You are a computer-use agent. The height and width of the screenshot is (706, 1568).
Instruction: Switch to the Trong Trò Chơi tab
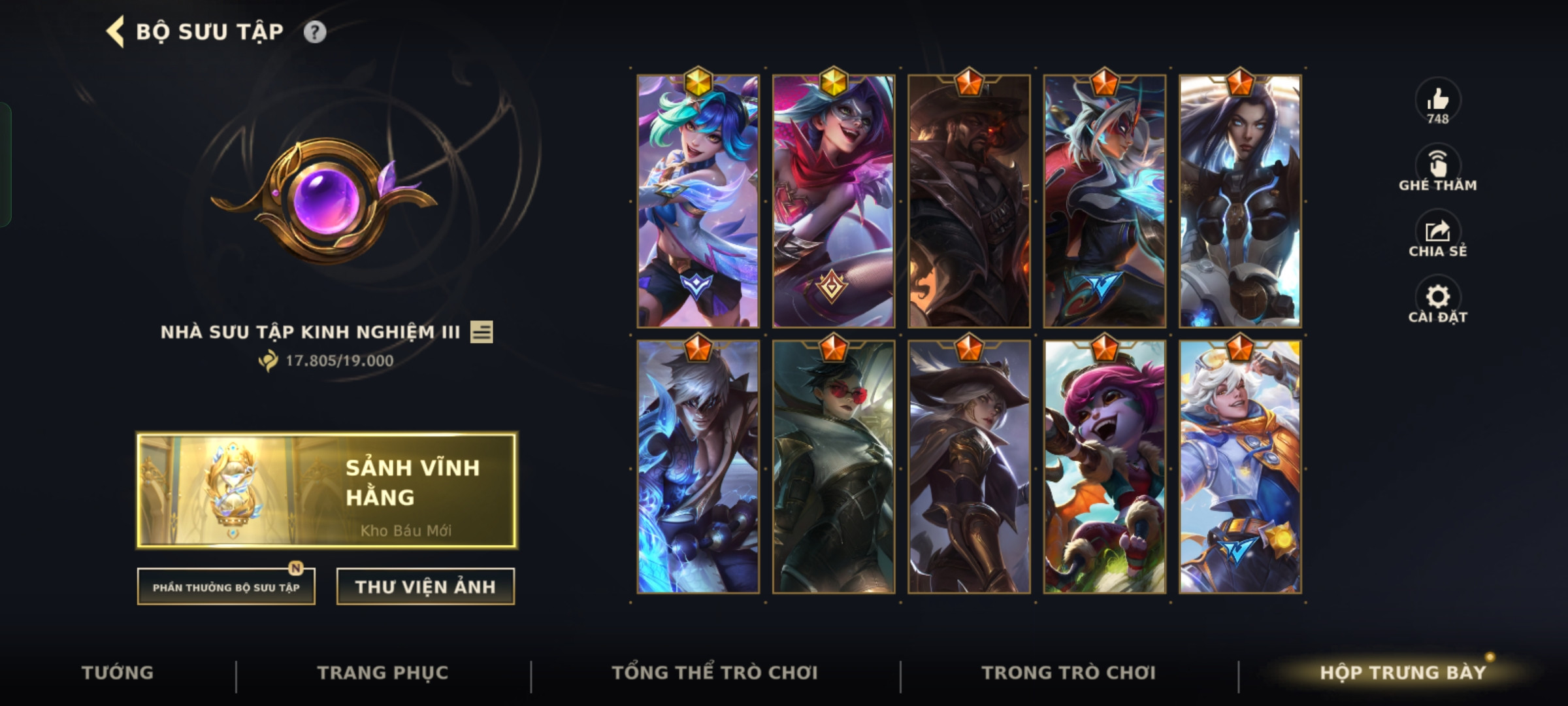1069,673
